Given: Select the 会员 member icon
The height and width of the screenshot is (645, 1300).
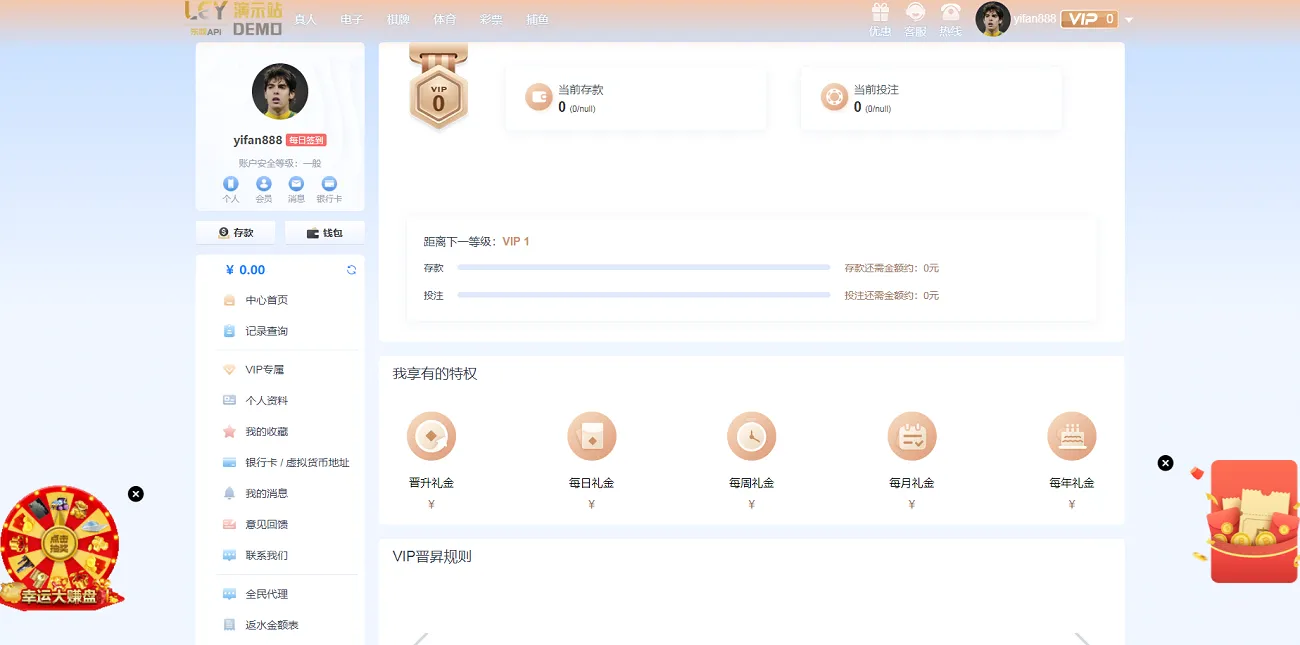Looking at the screenshot, I should 263,184.
